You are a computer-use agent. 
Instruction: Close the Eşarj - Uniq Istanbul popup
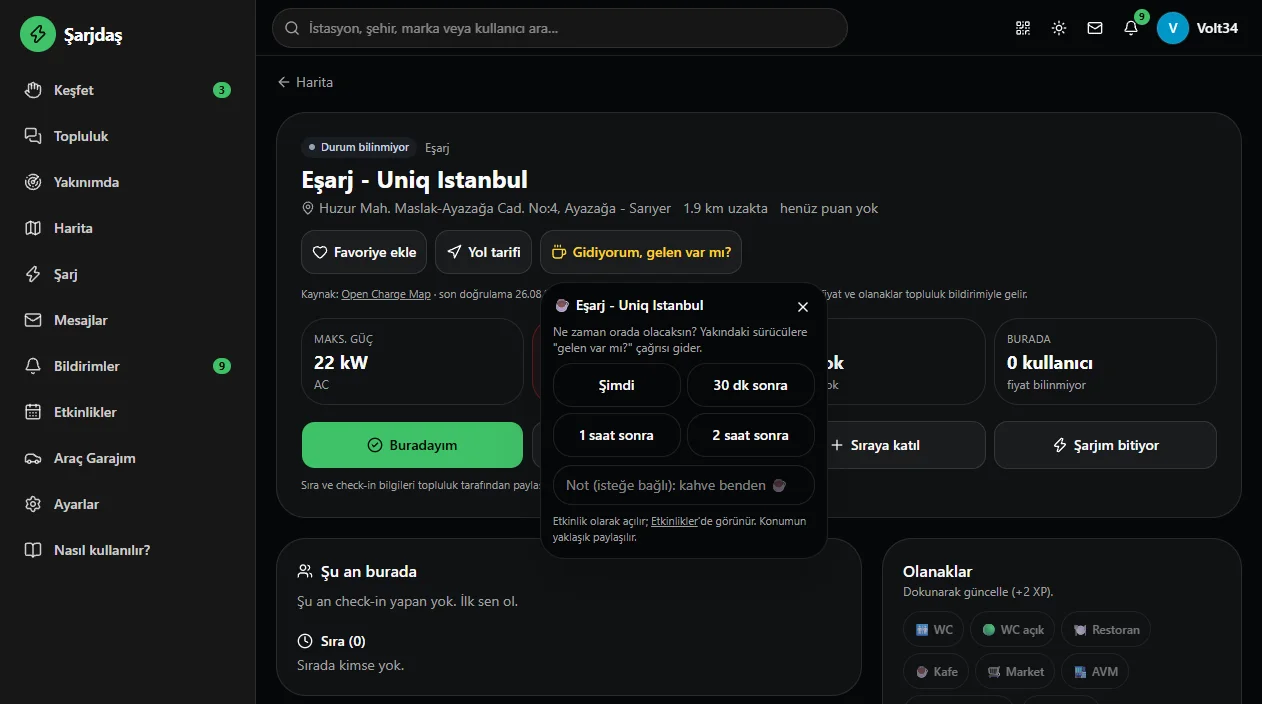point(803,307)
